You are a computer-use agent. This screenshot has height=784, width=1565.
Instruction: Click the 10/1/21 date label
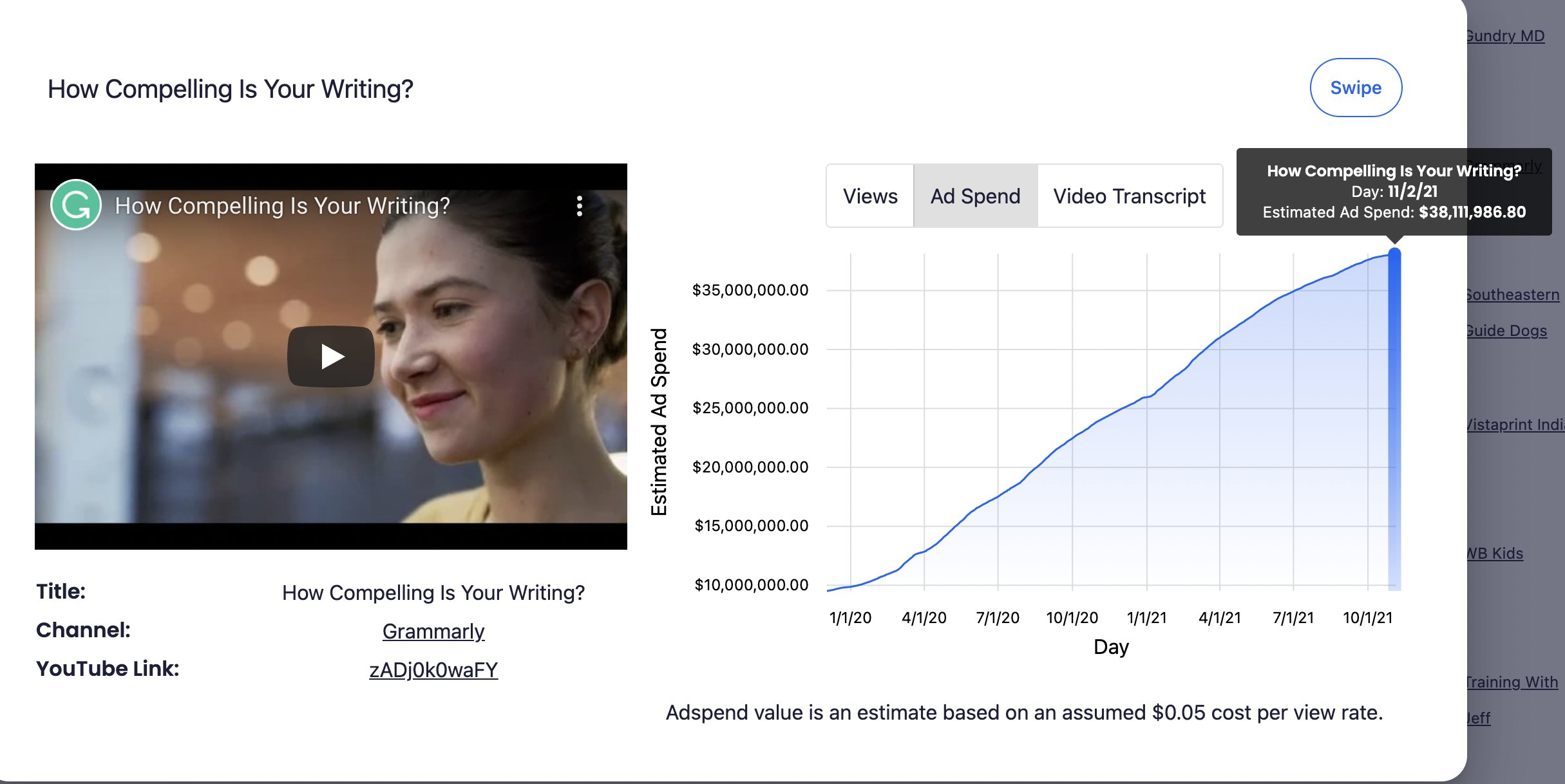point(1368,618)
